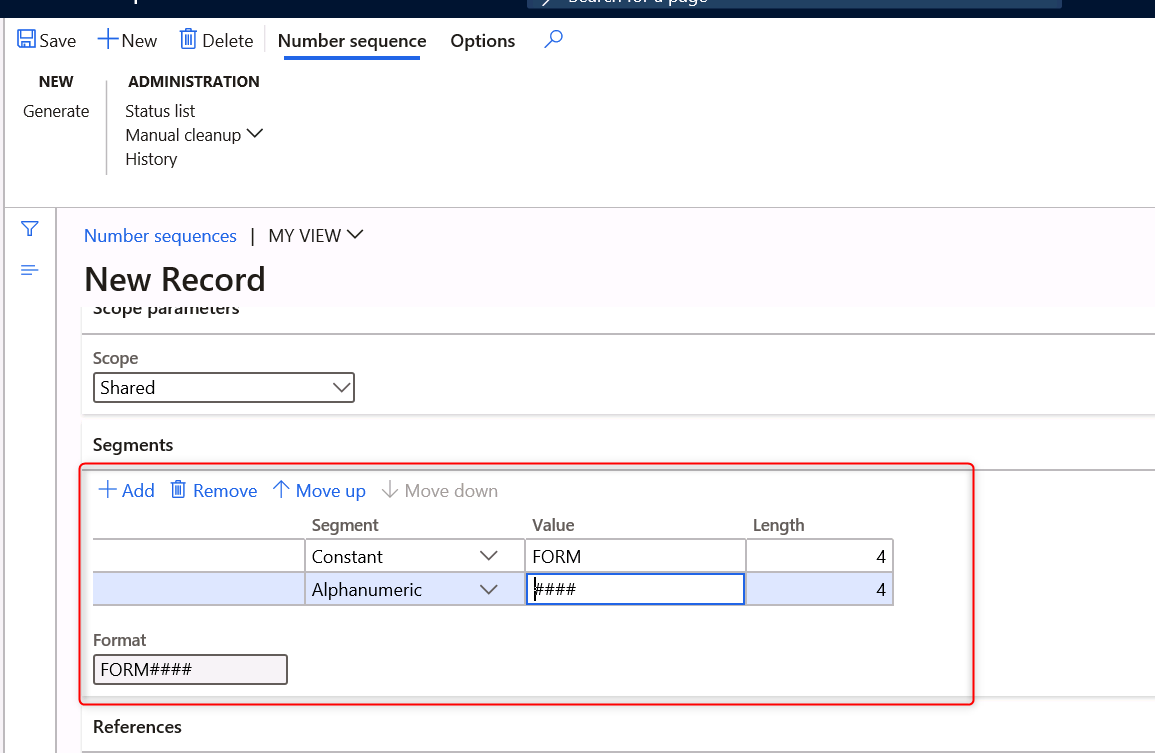Click Length cell of Constant row
Viewport: 1155px width, 753px height.
(x=819, y=556)
